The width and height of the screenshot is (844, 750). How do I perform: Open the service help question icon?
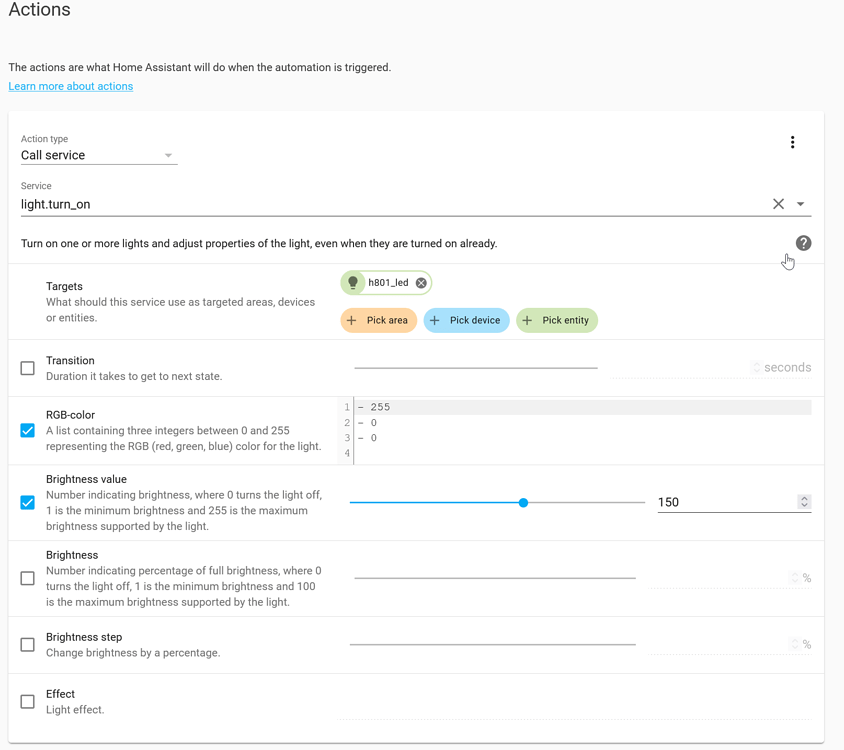(x=803, y=243)
